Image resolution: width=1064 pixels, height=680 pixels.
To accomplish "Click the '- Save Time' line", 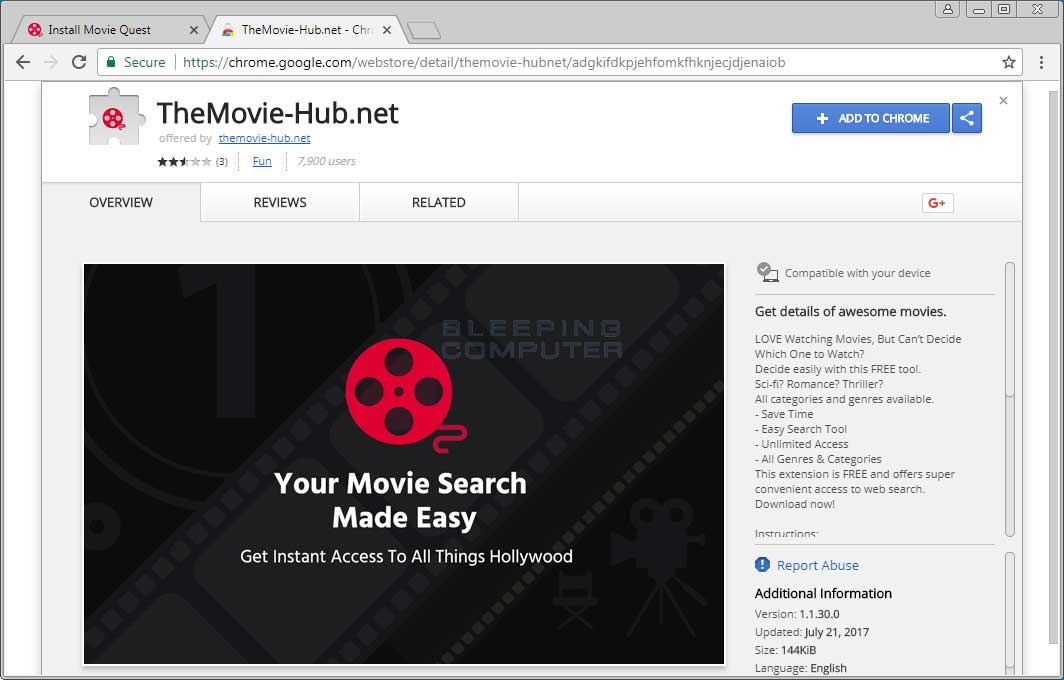I will (784, 414).
